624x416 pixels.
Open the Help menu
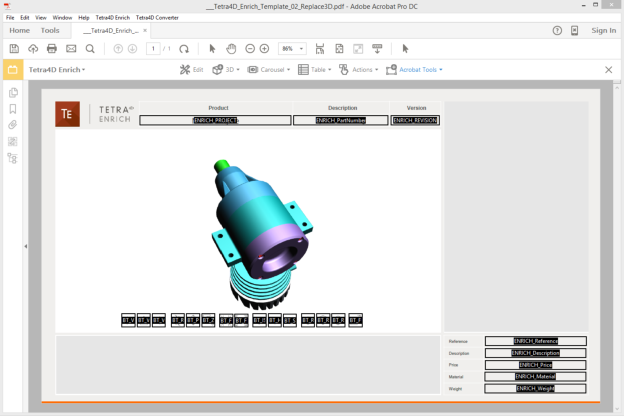(84, 18)
